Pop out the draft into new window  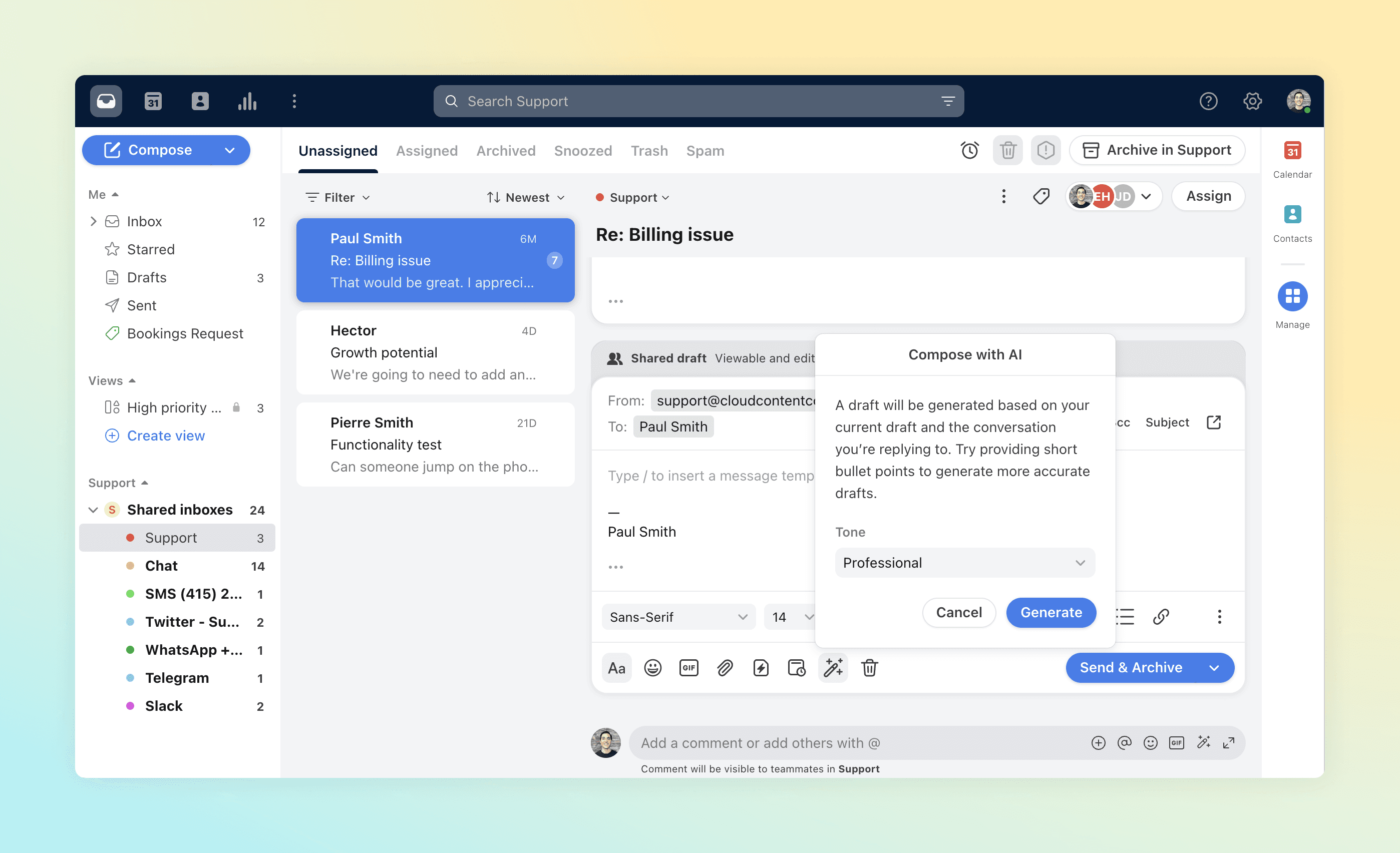1214,422
